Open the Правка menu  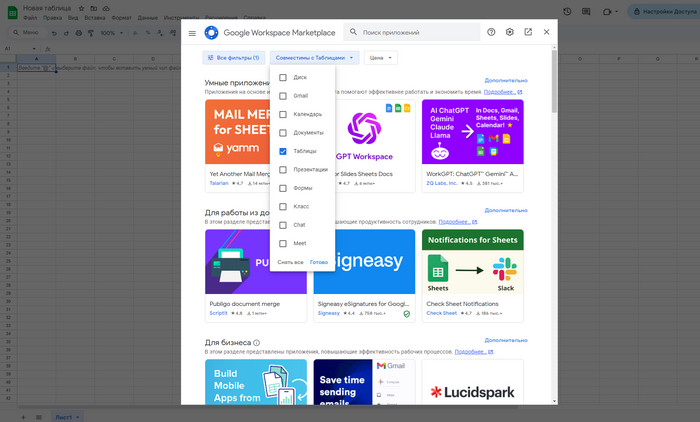(52, 18)
